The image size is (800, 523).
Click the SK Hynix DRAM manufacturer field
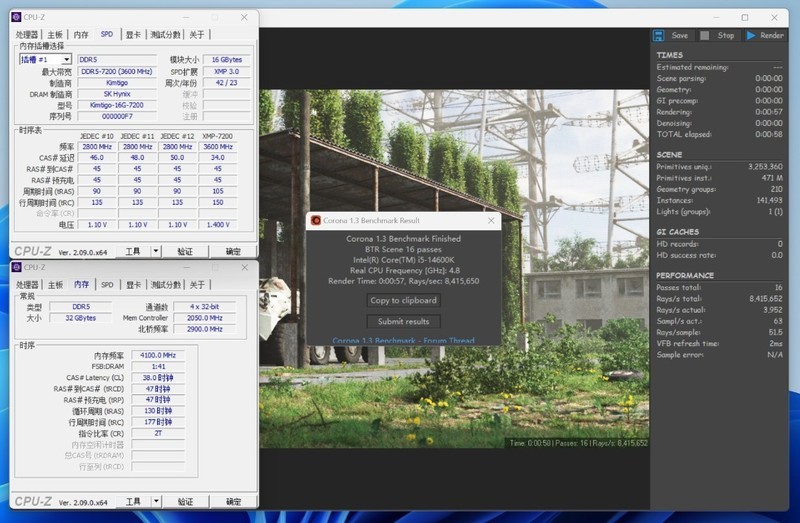116,94
